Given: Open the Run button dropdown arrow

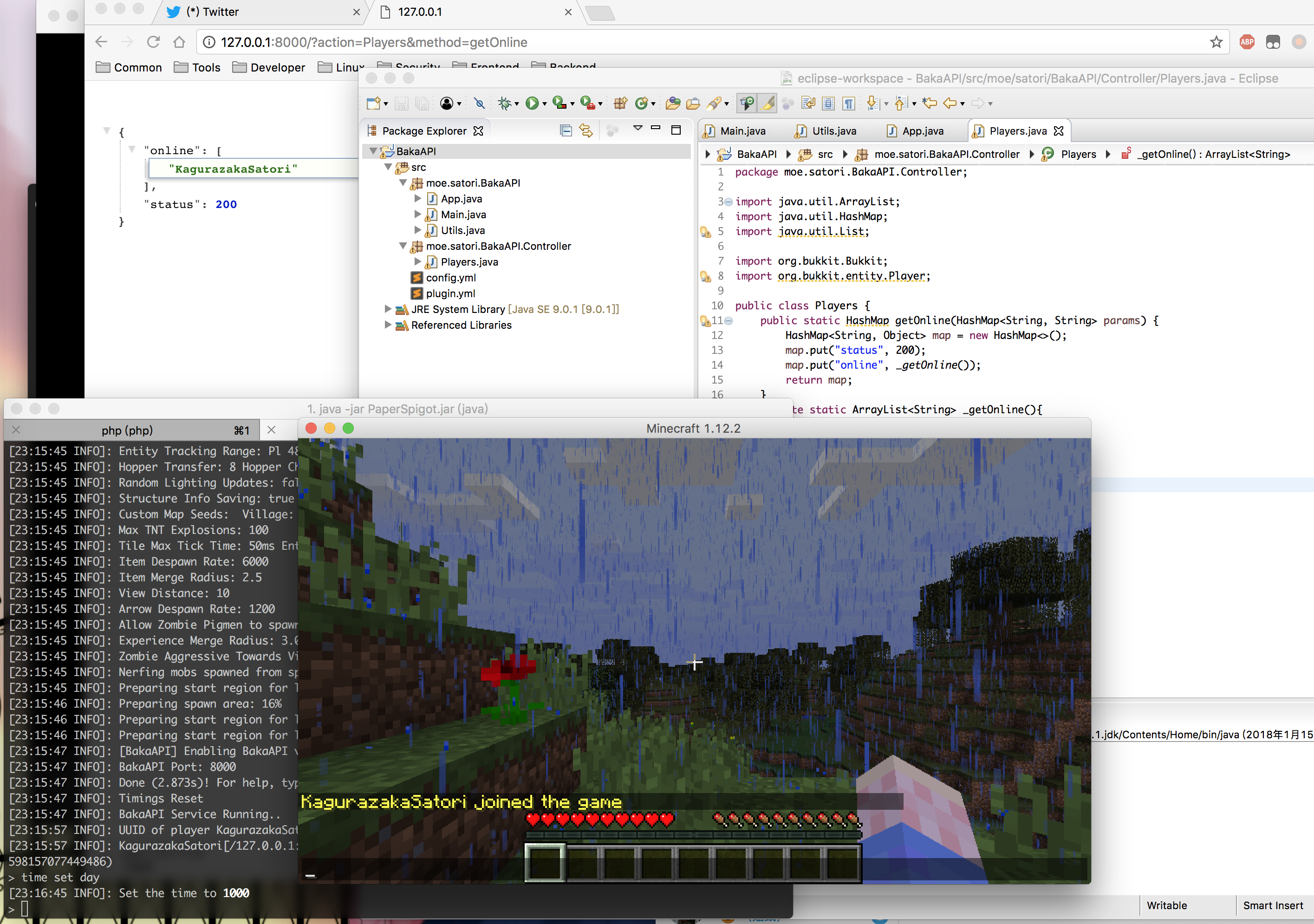Looking at the screenshot, I should click(x=544, y=104).
